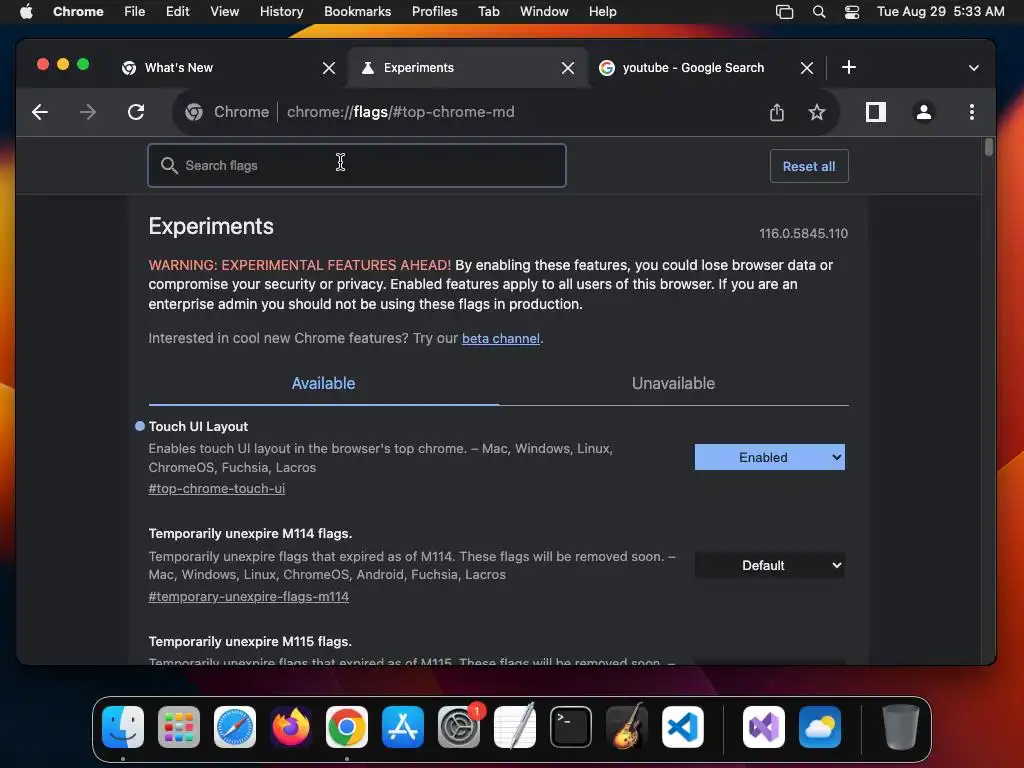Open Trash from the Dock
Screen dimensions: 1024x768
click(901, 727)
